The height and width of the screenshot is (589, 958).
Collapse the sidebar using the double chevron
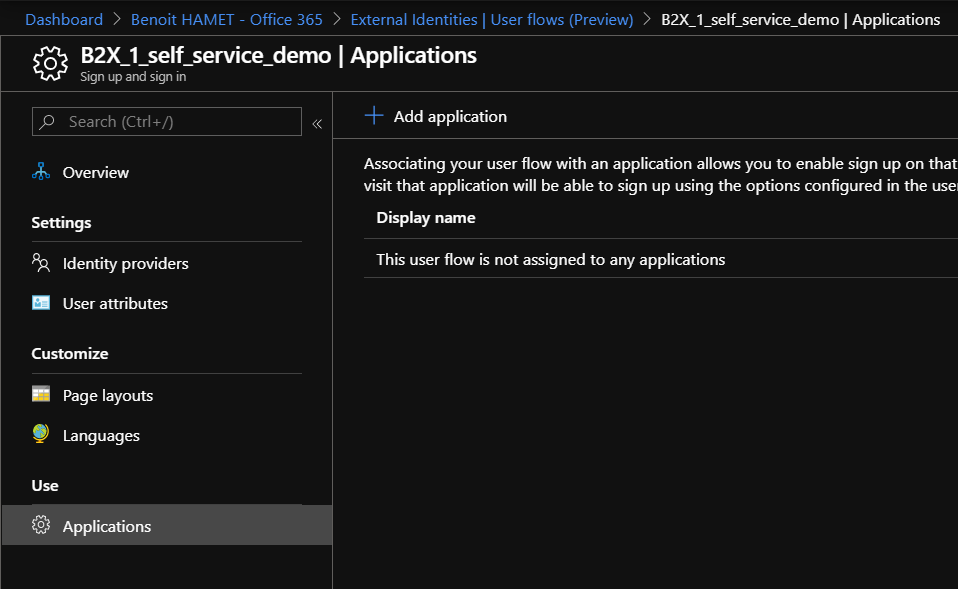(317, 123)
